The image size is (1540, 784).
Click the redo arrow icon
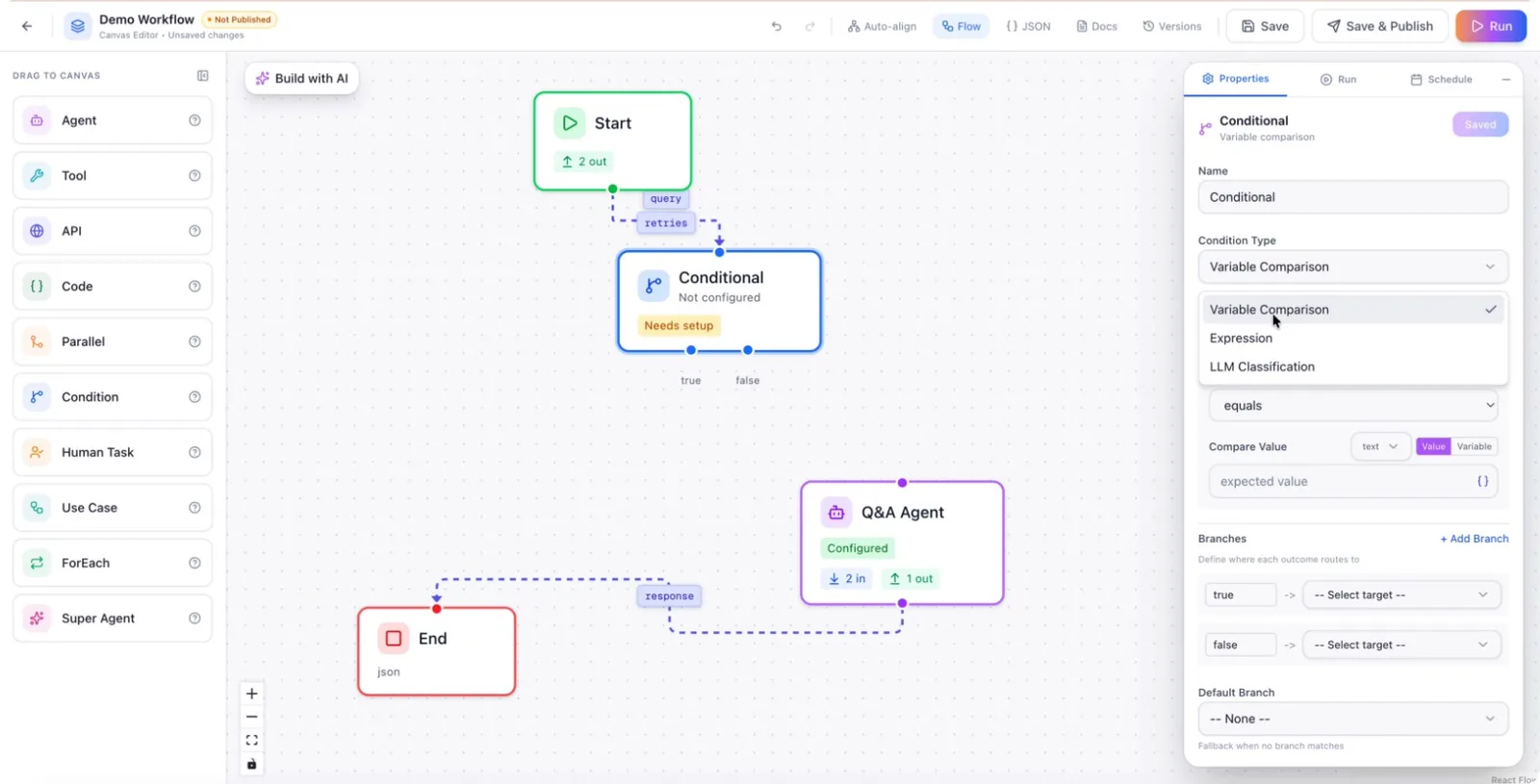pyautogui.click(x=810, y=26)
